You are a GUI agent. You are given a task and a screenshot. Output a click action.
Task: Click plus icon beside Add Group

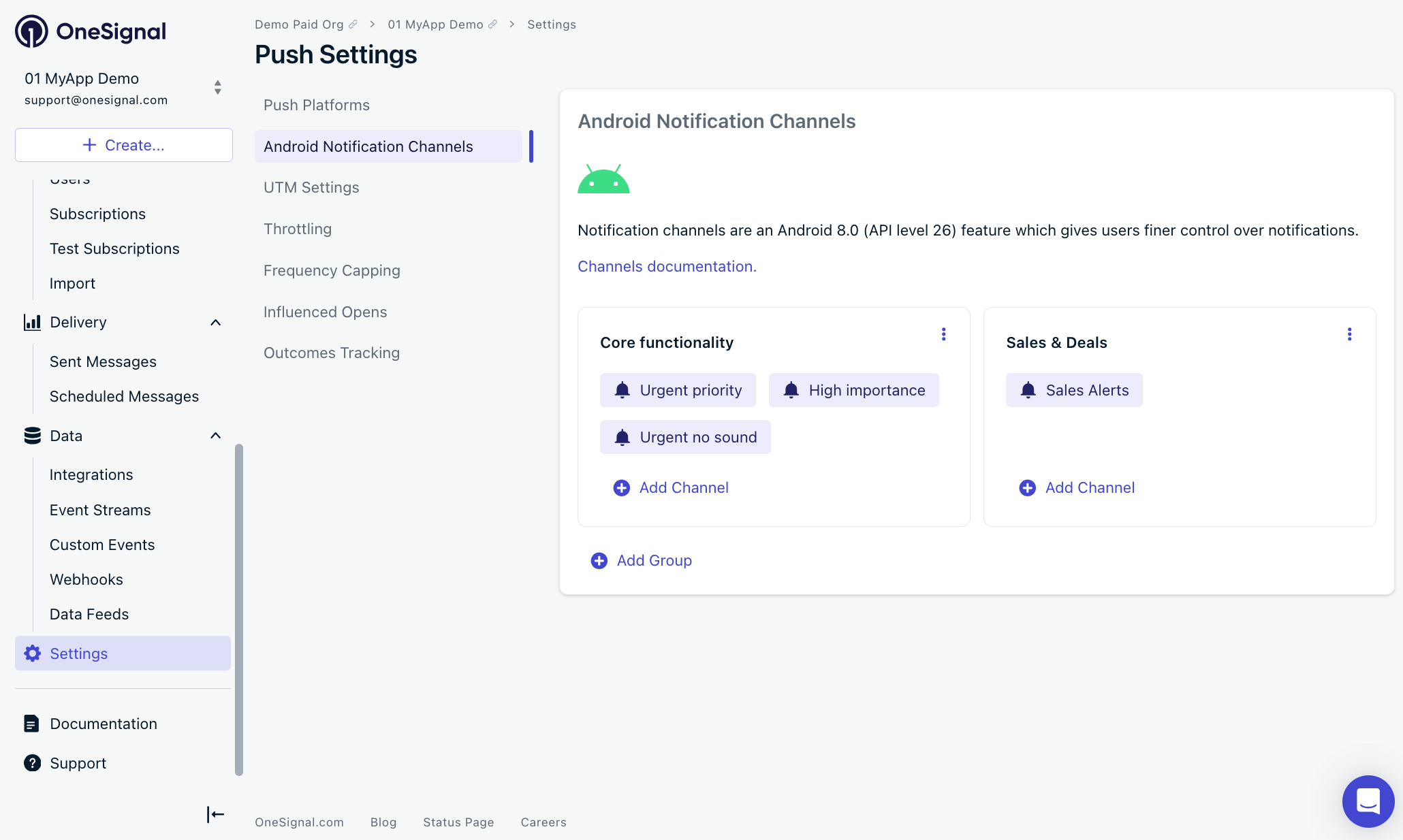[x=599, y=560]
